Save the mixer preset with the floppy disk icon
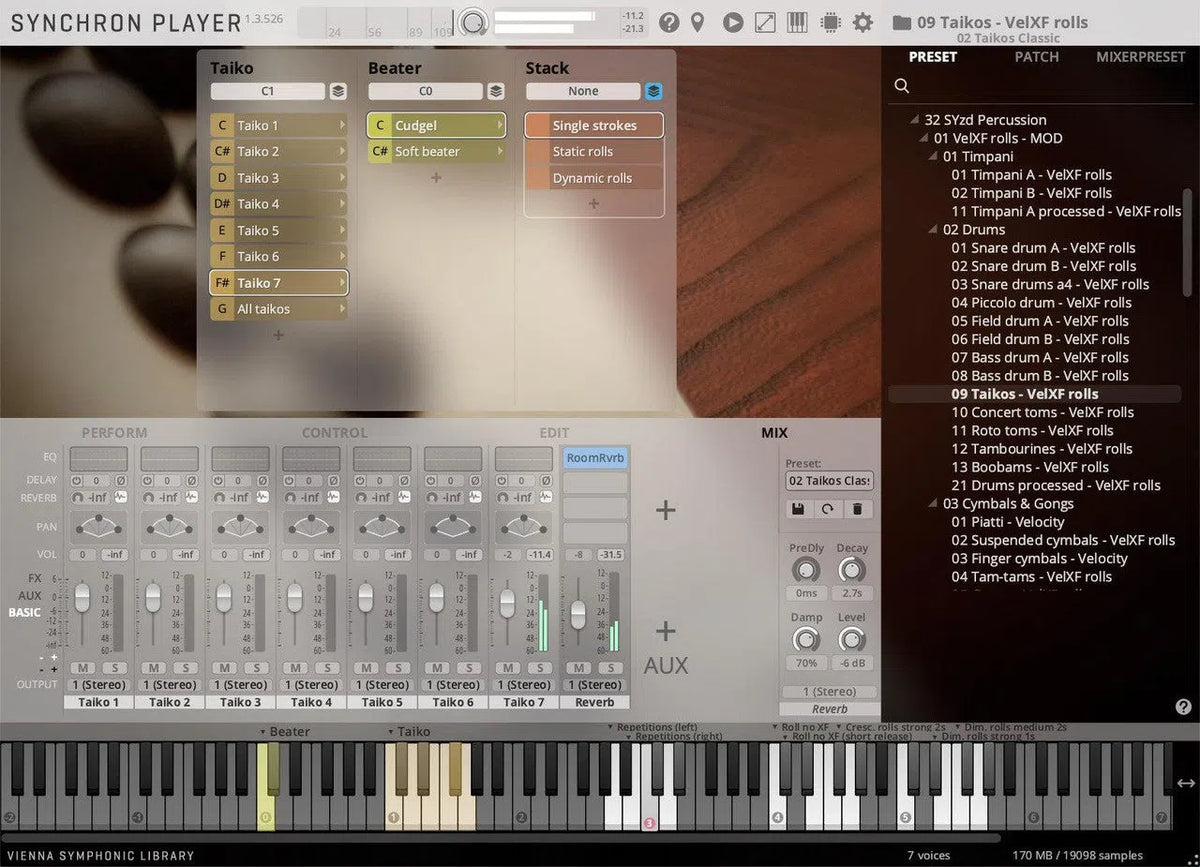The height and width of the screenshot is (867, 1200). pyautogui.click(x=798, y=509)
